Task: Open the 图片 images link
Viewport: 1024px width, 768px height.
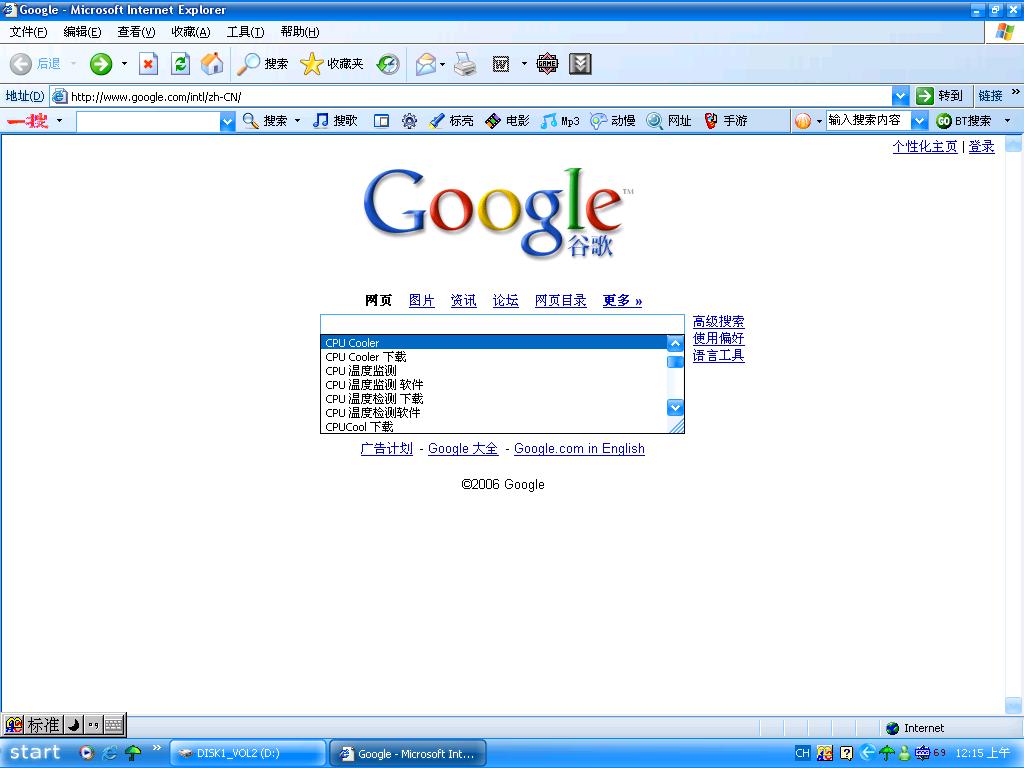Action: click(421, 300)
